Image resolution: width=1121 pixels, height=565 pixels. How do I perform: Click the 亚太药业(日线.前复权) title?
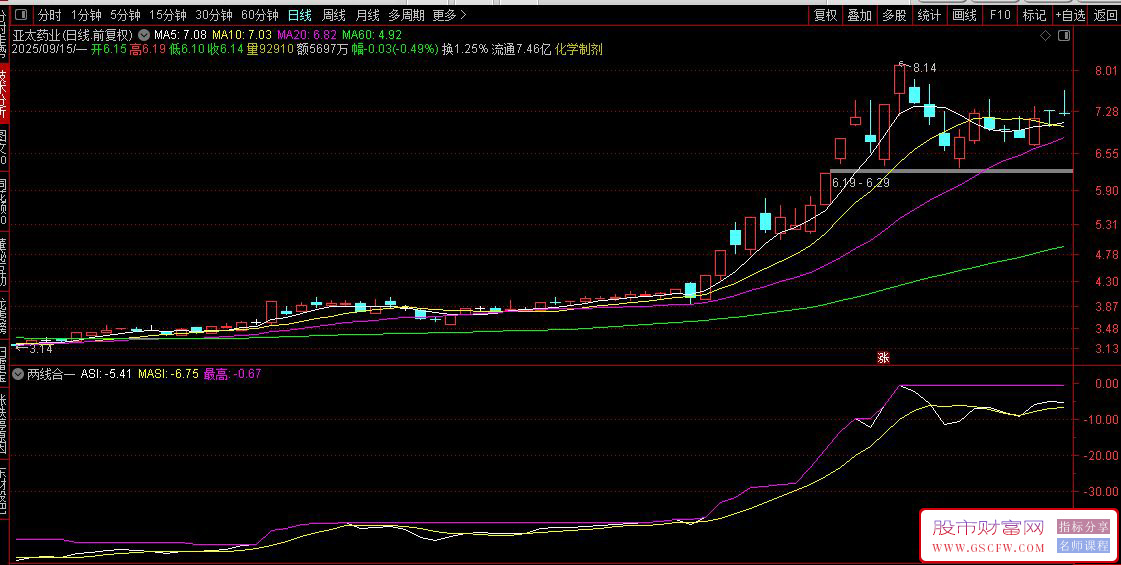click(73, 34)
